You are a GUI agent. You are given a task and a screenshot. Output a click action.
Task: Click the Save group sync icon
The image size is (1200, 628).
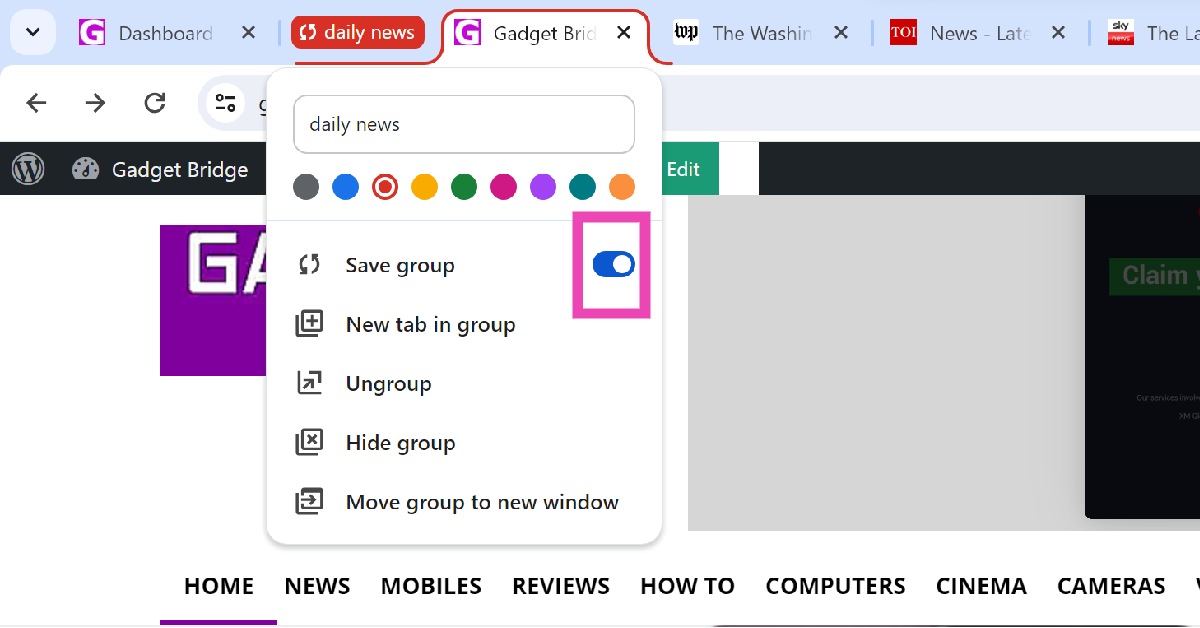309,265
